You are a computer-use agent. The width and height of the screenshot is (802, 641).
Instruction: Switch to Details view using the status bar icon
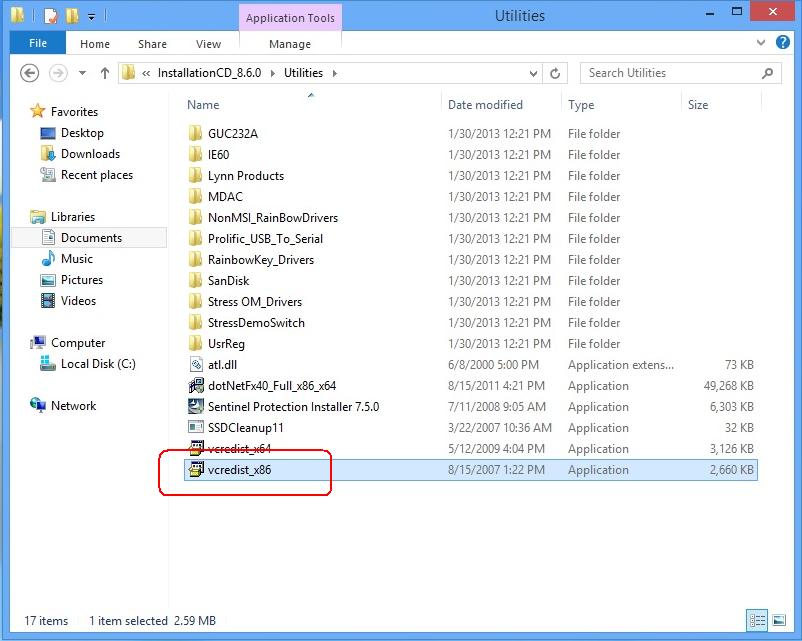[758, 621]
